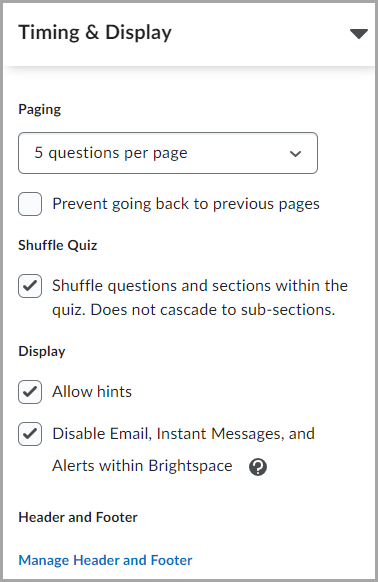Toggle the Allow hints checkbox

pos(30,392)
